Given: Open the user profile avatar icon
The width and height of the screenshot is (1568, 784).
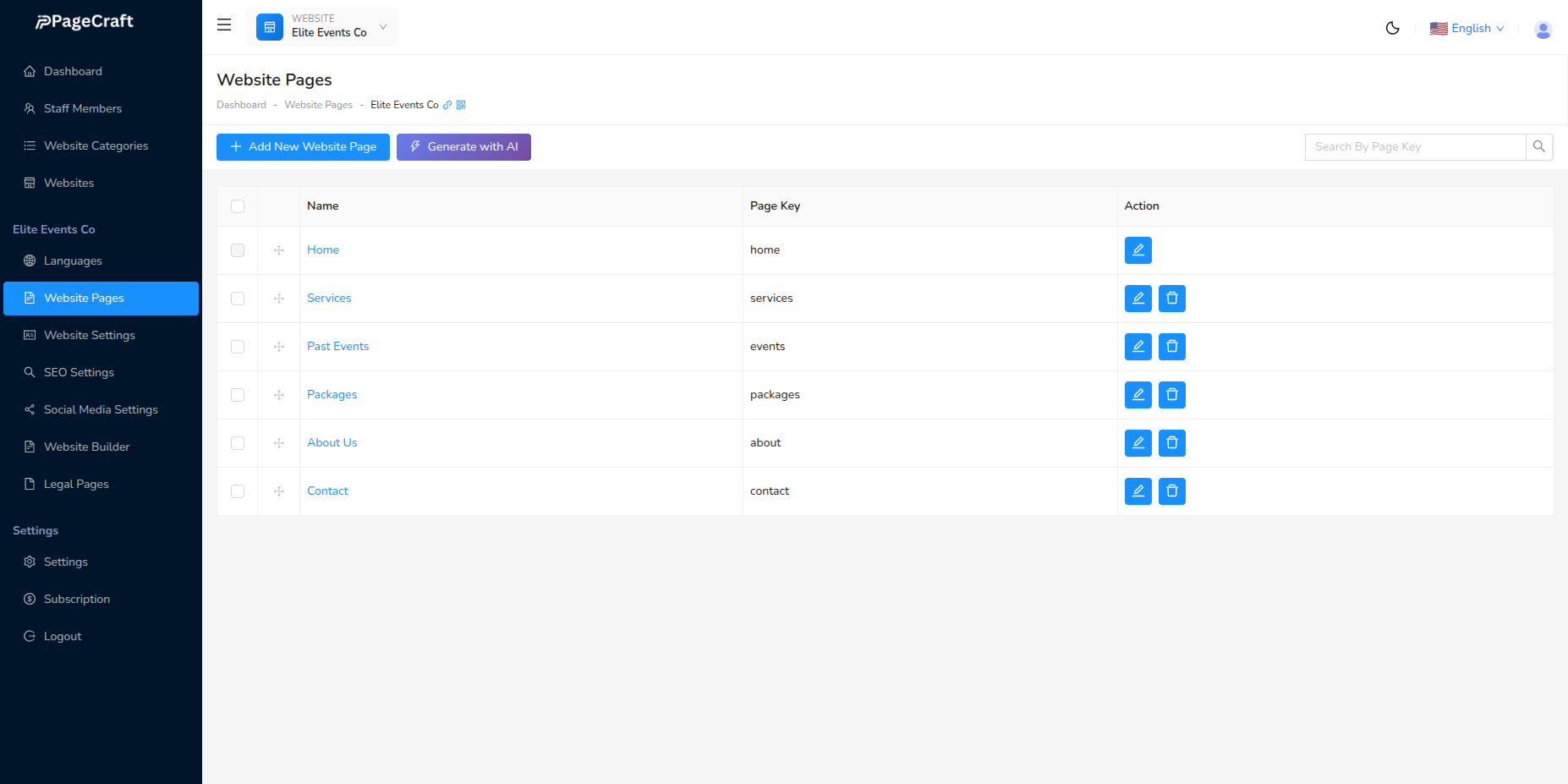Looking at the screenshot, I should [x=1543, y=29].
